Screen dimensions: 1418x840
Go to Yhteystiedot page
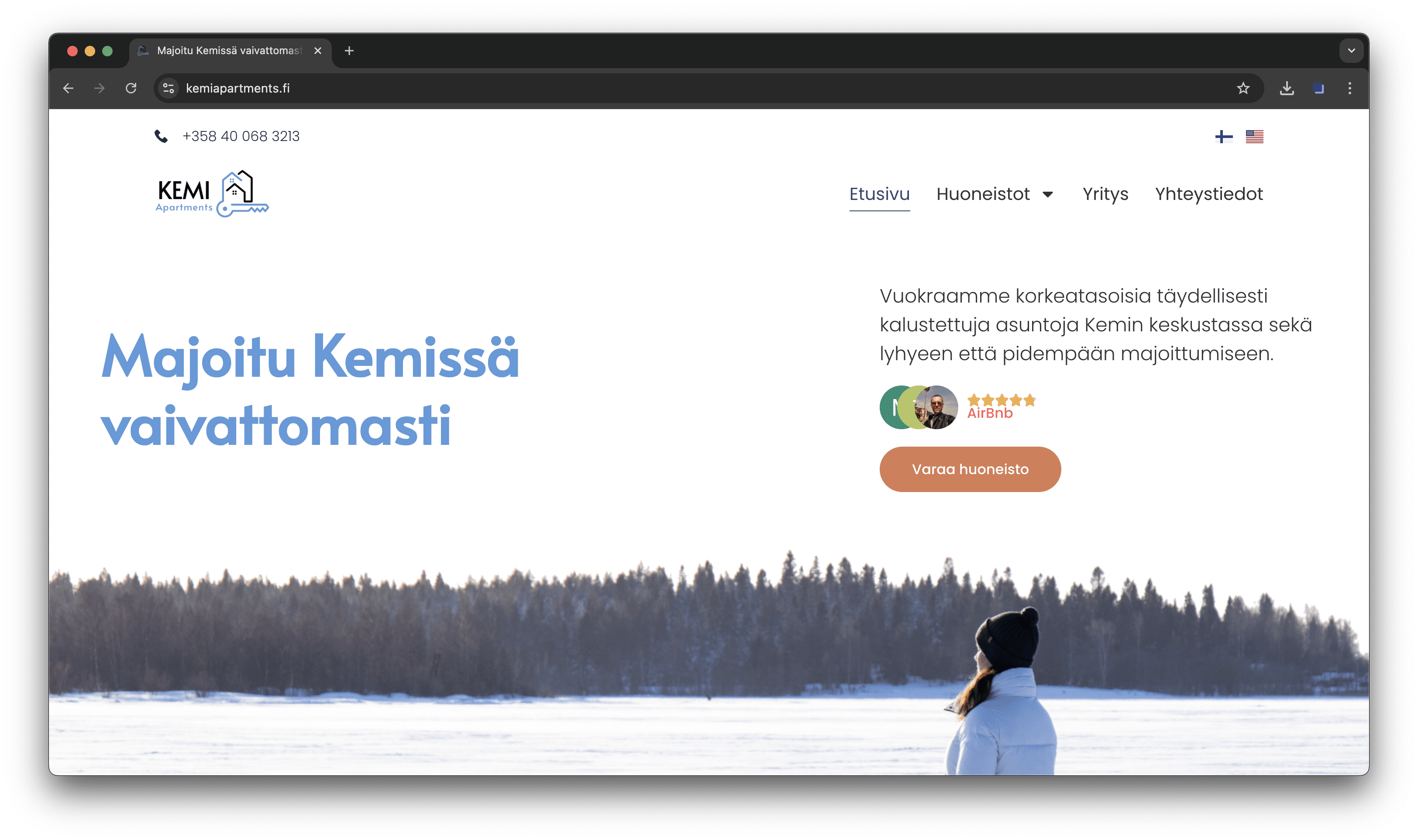click(1208, 194)
